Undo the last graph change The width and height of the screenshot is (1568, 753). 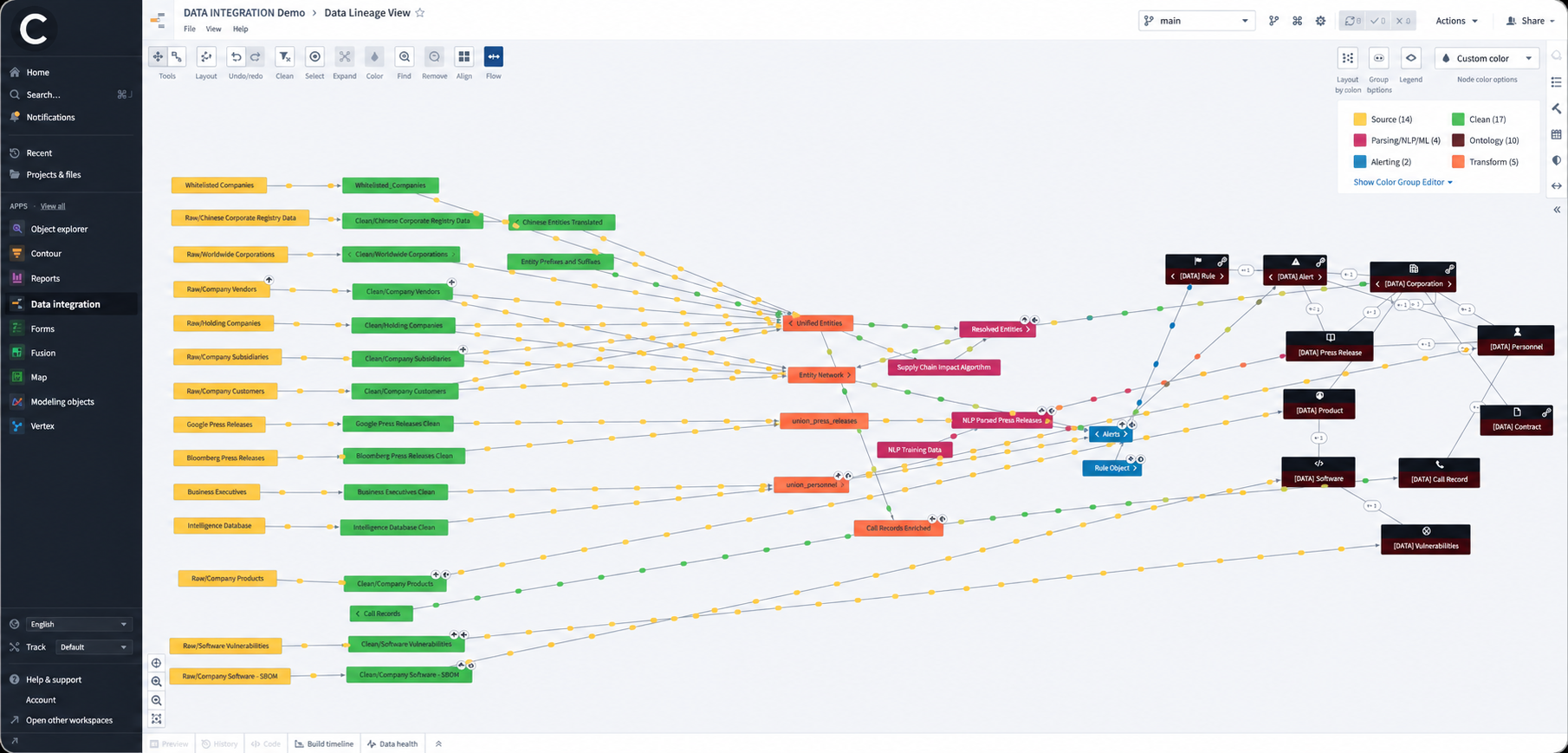pos(236,56)
